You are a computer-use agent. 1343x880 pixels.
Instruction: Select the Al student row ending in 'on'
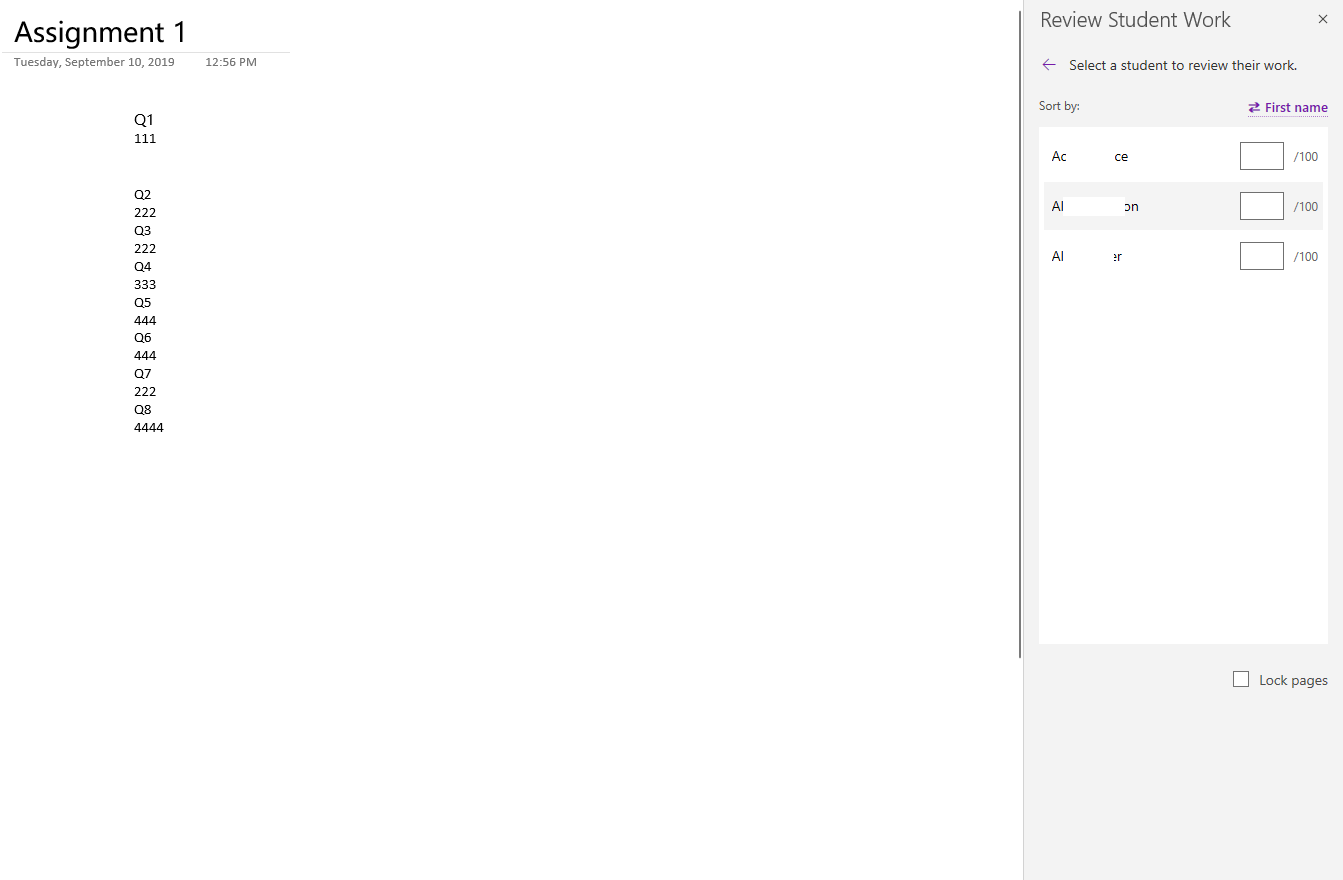pyautogui.click(x=1184, y=206)
